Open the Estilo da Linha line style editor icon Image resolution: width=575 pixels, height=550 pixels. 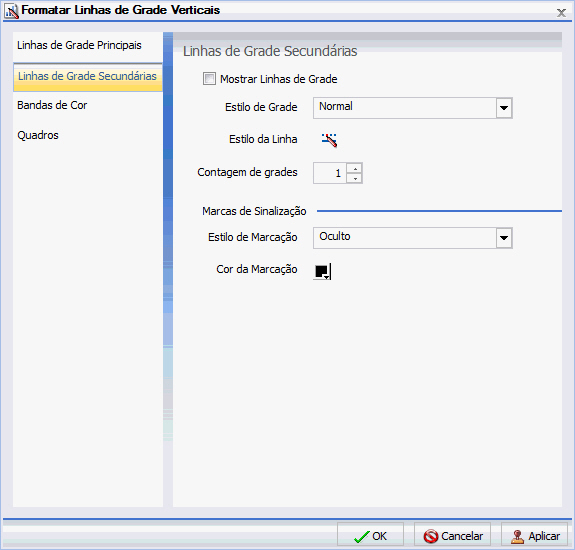click(329, 140)
